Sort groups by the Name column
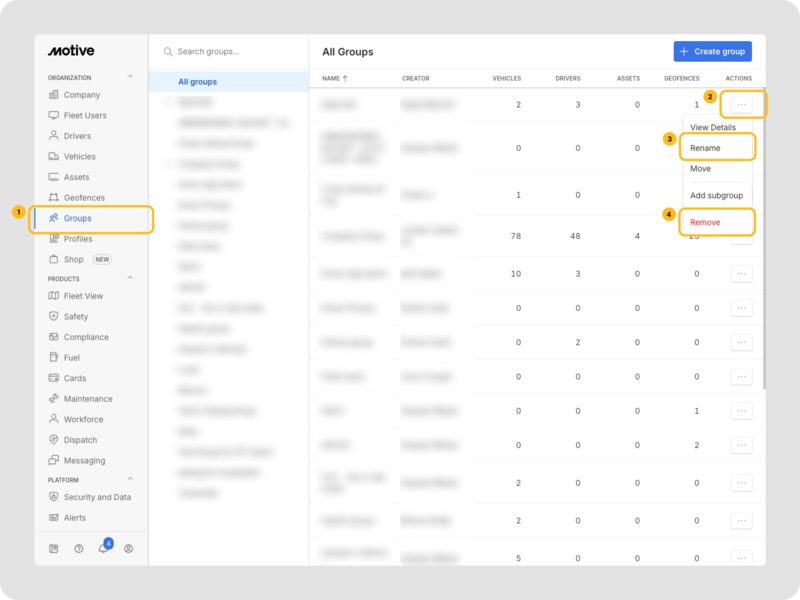This screenshot has height=600, width=800. click(335, 78)
